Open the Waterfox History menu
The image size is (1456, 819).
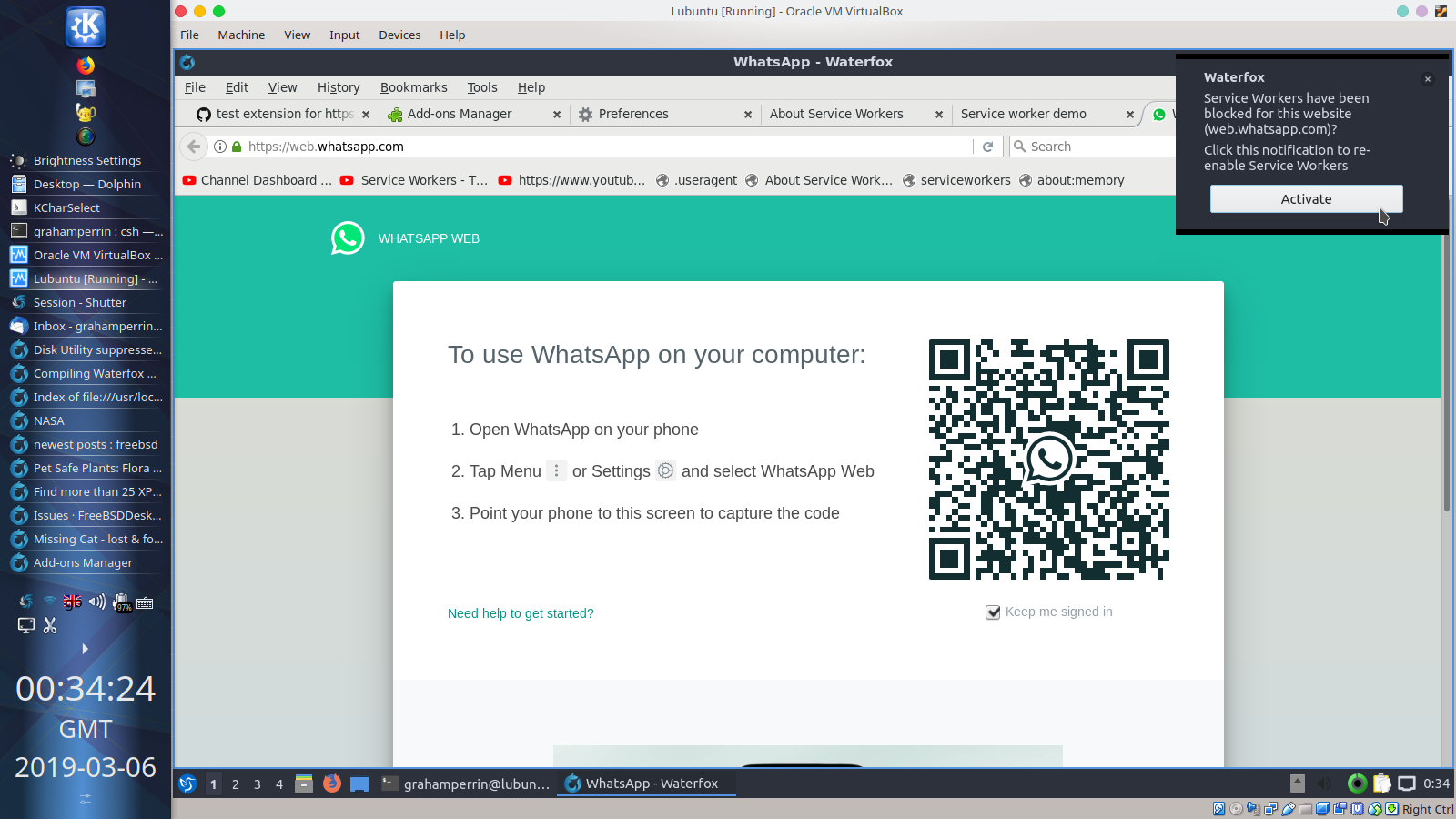coord(339,87)
